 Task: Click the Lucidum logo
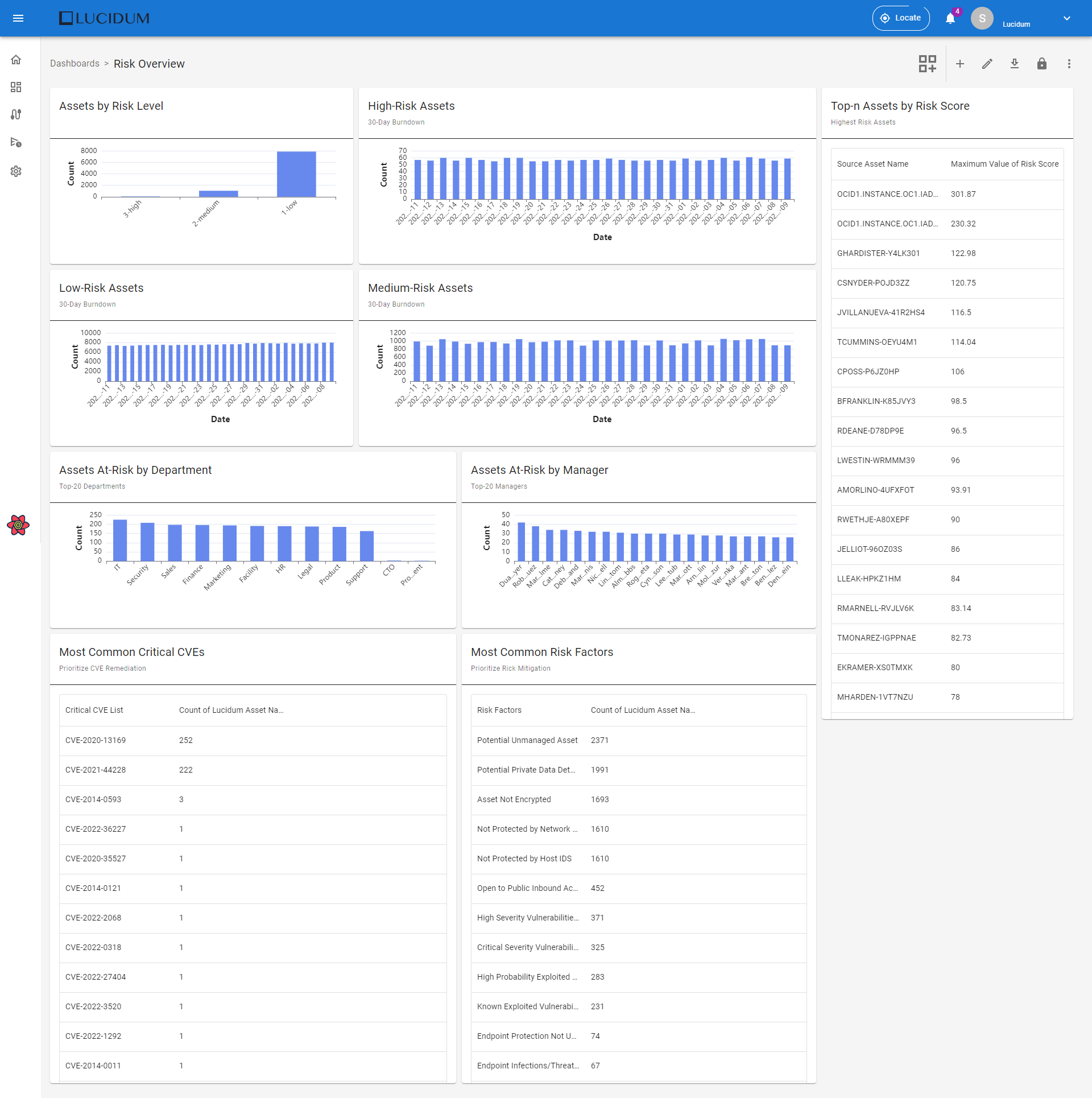104,18
